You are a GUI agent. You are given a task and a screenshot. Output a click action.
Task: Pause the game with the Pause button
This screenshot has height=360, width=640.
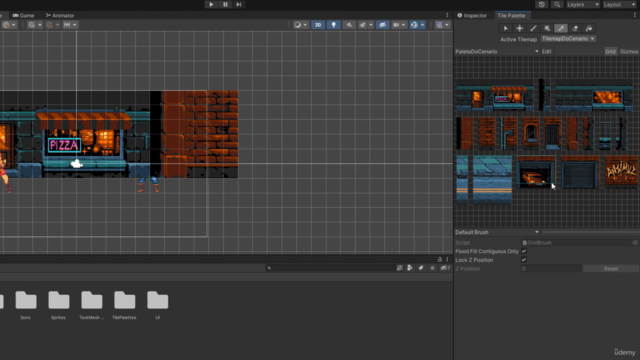point(225,4)
